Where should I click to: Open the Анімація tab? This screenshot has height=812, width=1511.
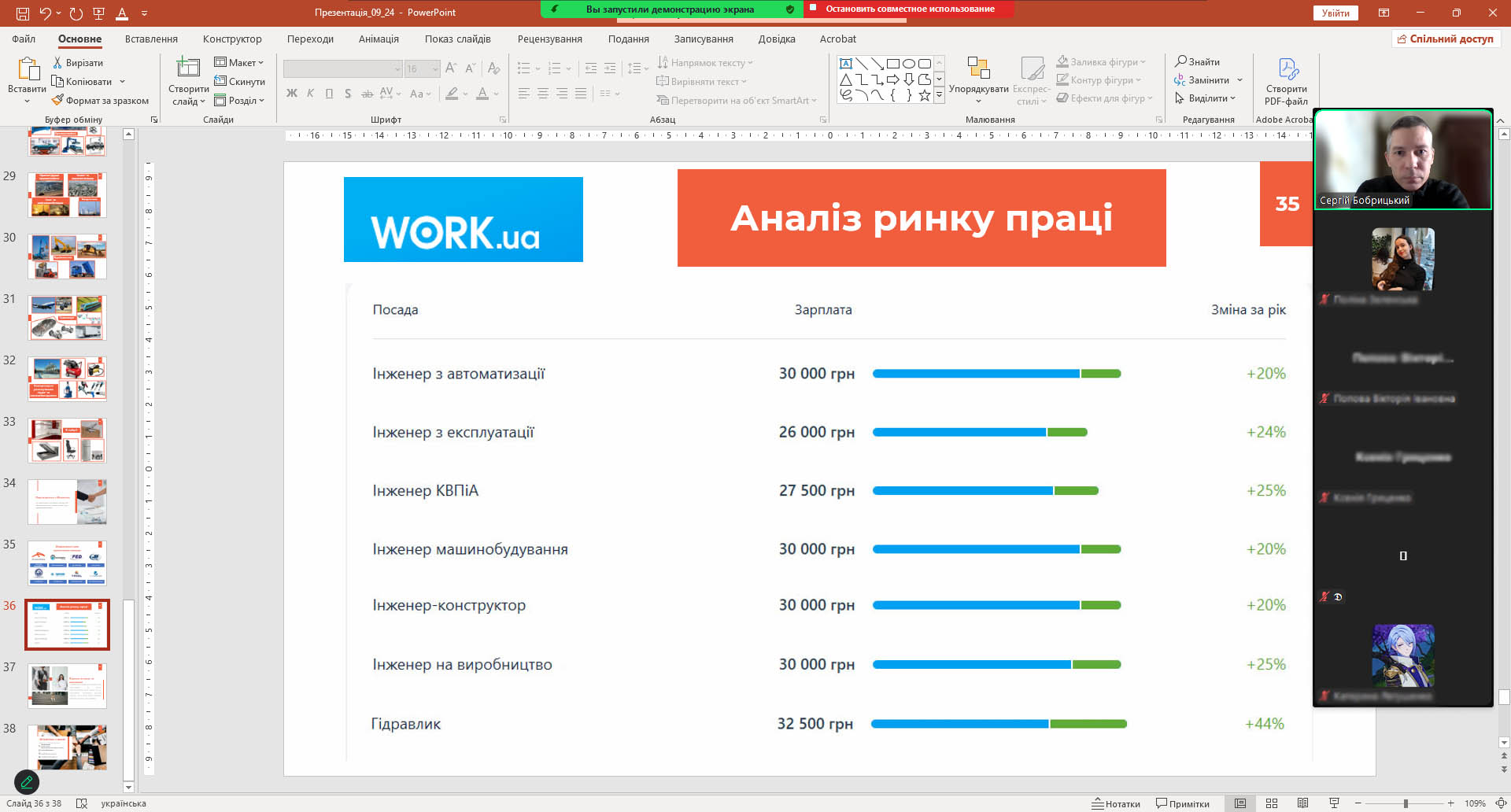click(x=379, y=39)
